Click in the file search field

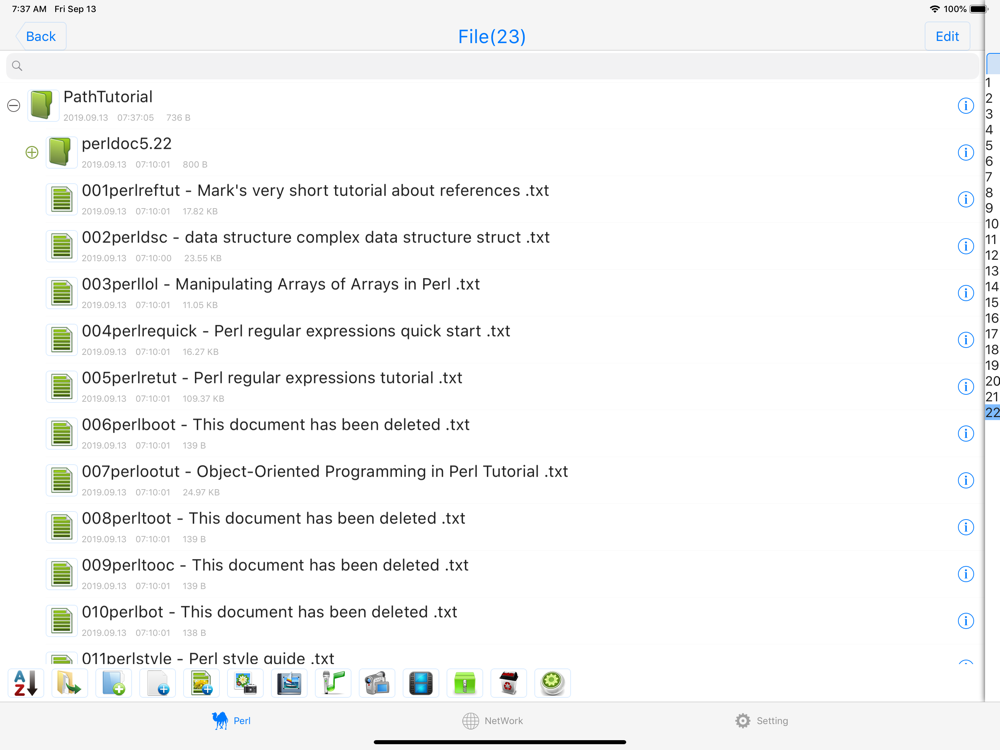click(x=492, y=66)
